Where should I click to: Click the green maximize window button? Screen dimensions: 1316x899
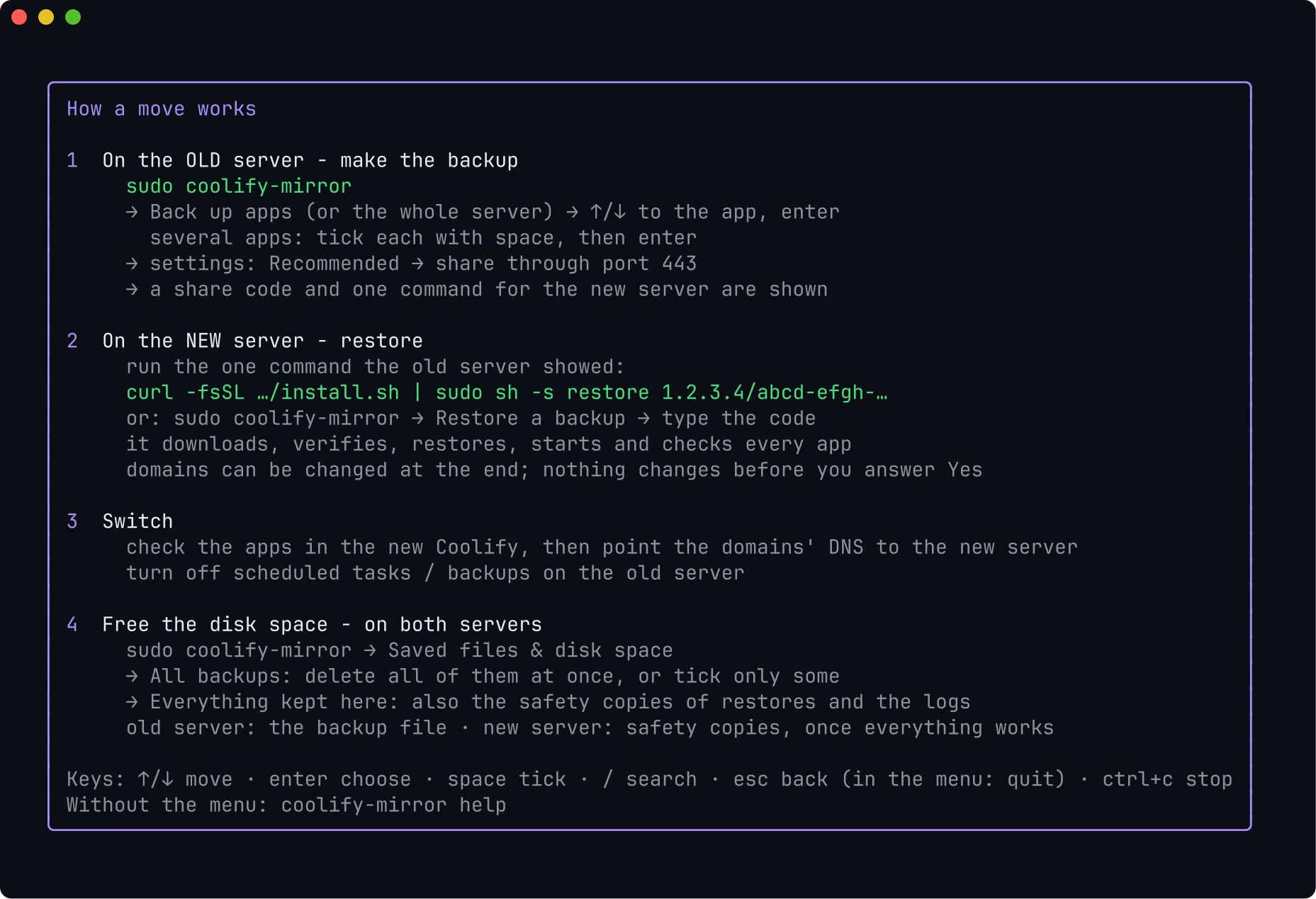click(73, 17)
